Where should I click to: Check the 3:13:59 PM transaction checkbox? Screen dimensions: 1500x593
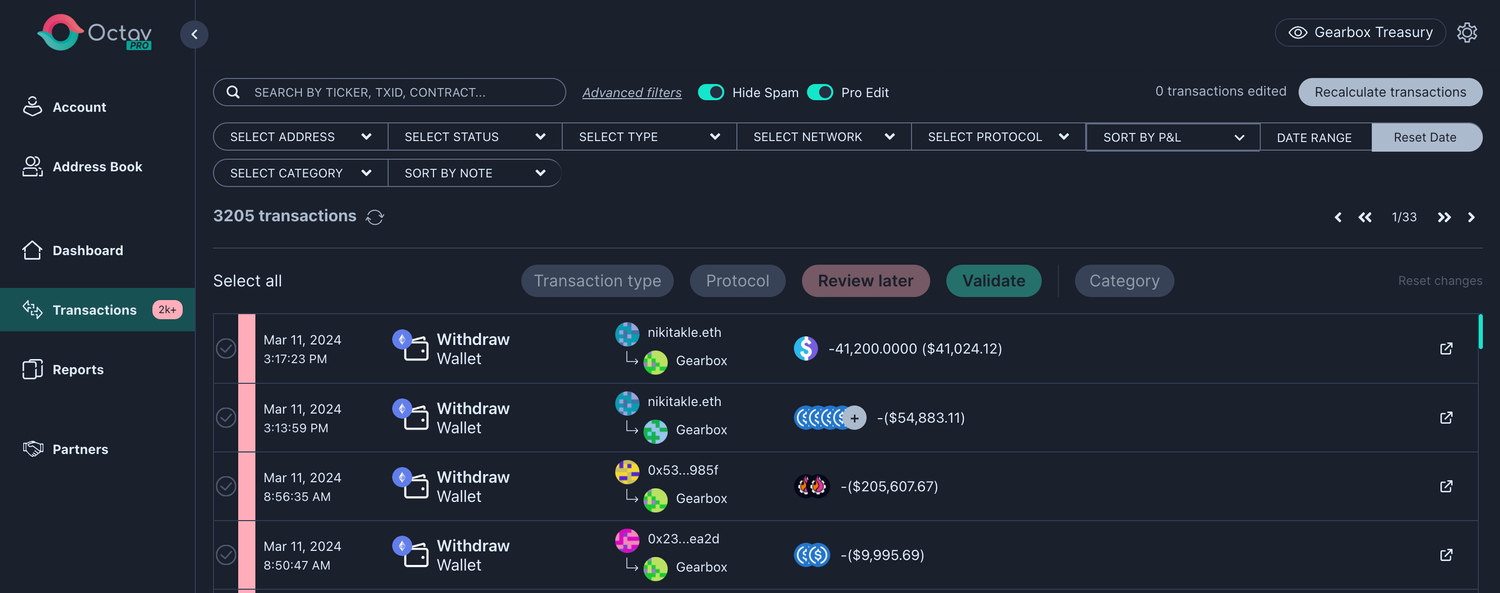(x=227, y=417)
